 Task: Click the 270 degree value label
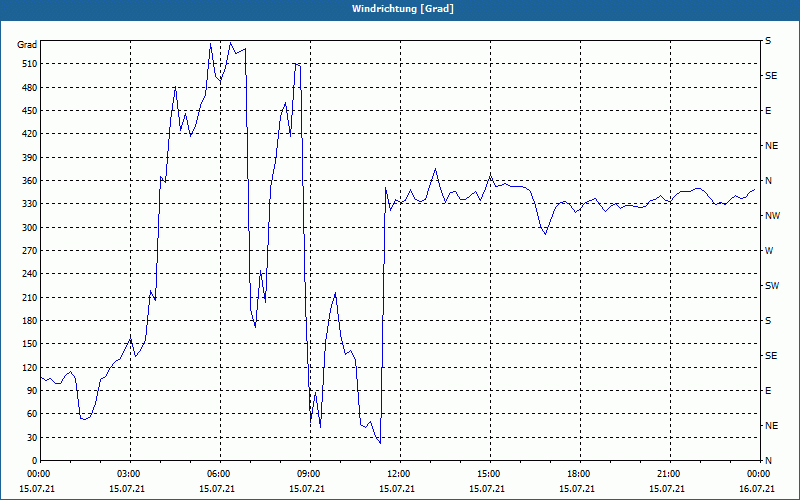point(30,251)
